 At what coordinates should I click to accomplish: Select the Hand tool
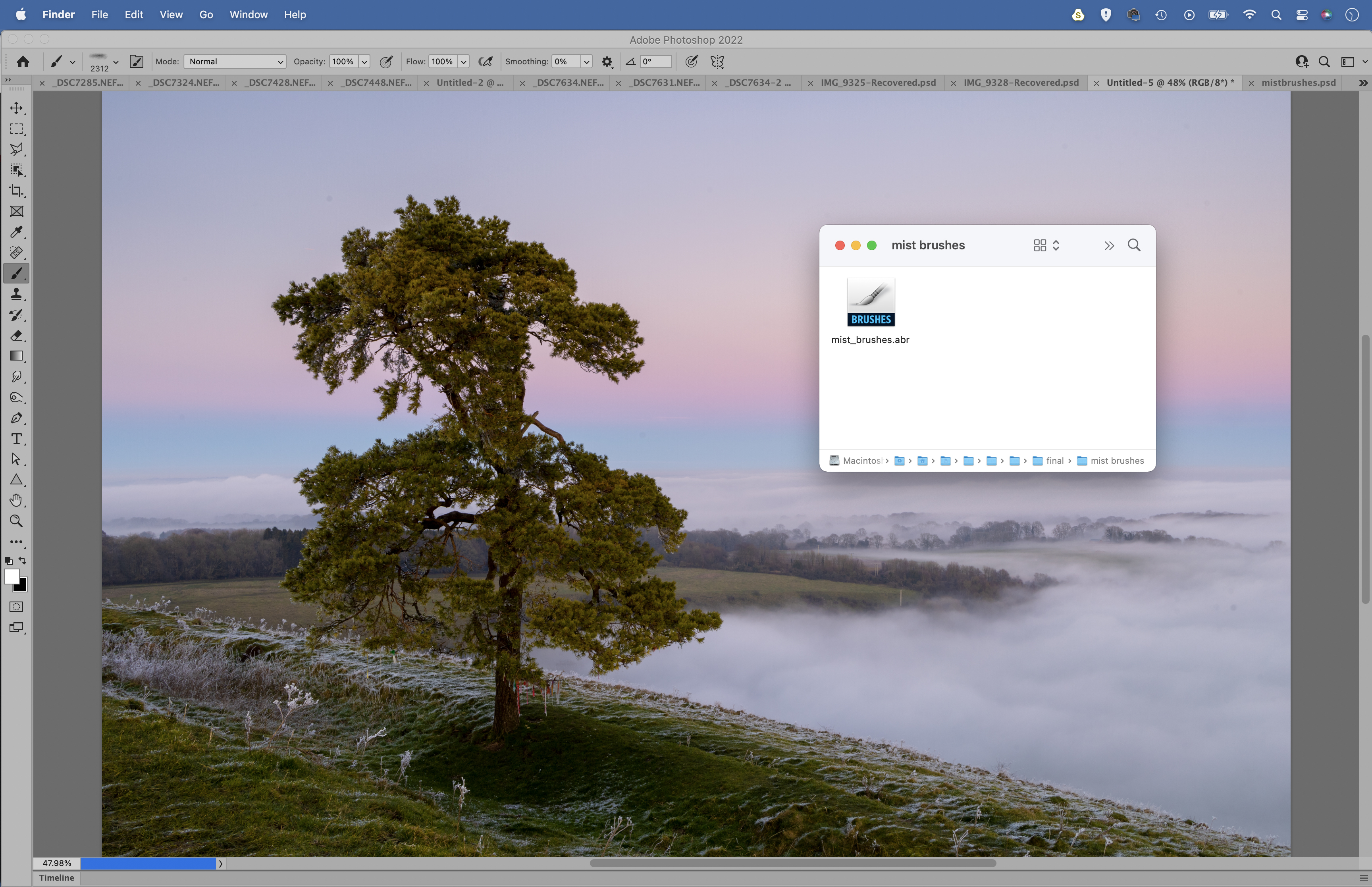16,501
